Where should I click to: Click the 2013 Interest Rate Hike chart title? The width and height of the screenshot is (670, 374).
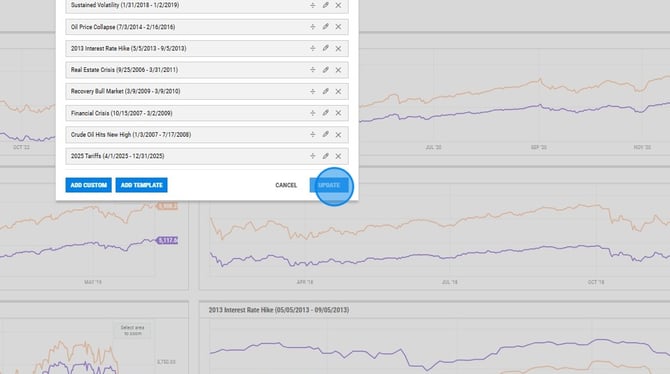[x=279, y=310]
